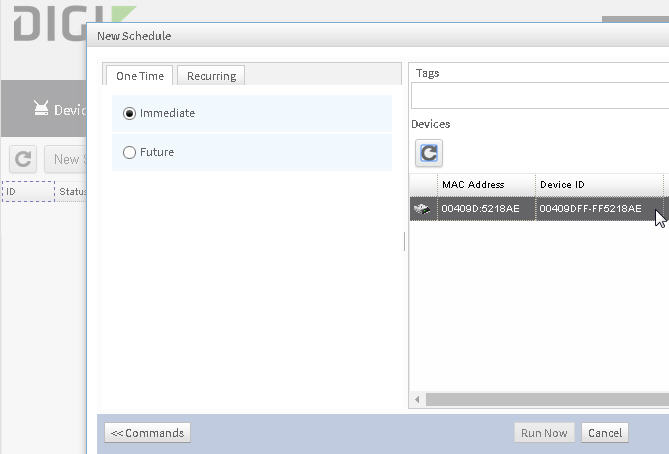
Task: Click the ID column header in background
Action: (x=27, y=191)
